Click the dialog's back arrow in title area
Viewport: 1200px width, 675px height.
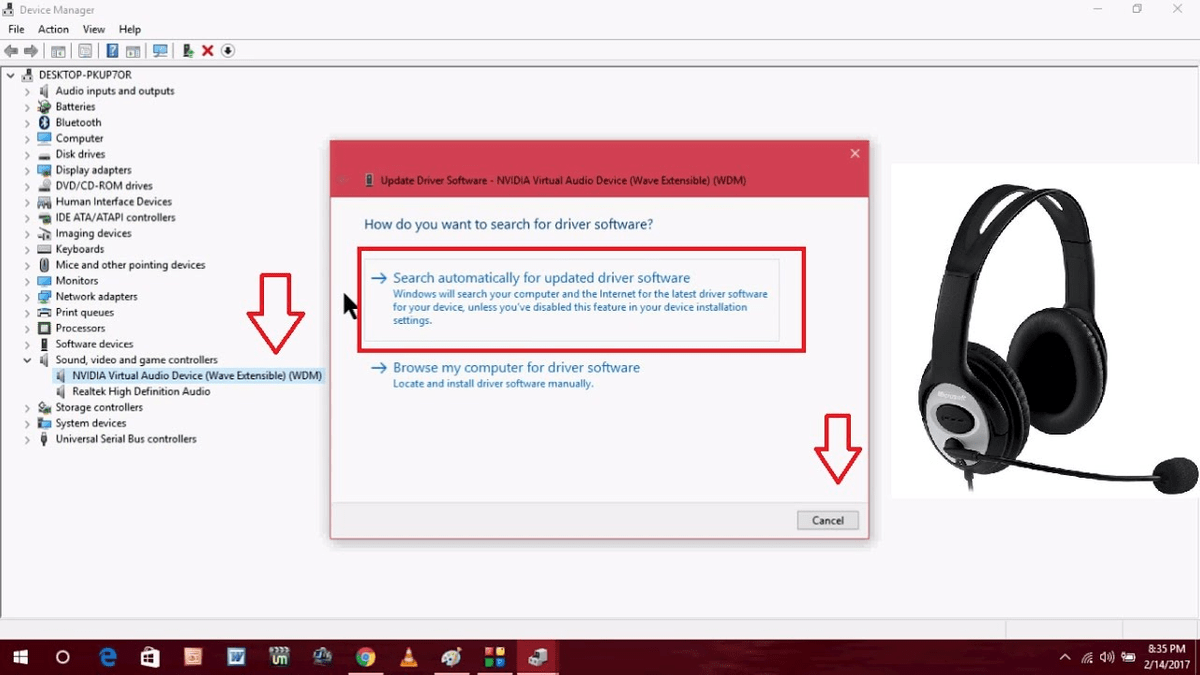(345, 180)
